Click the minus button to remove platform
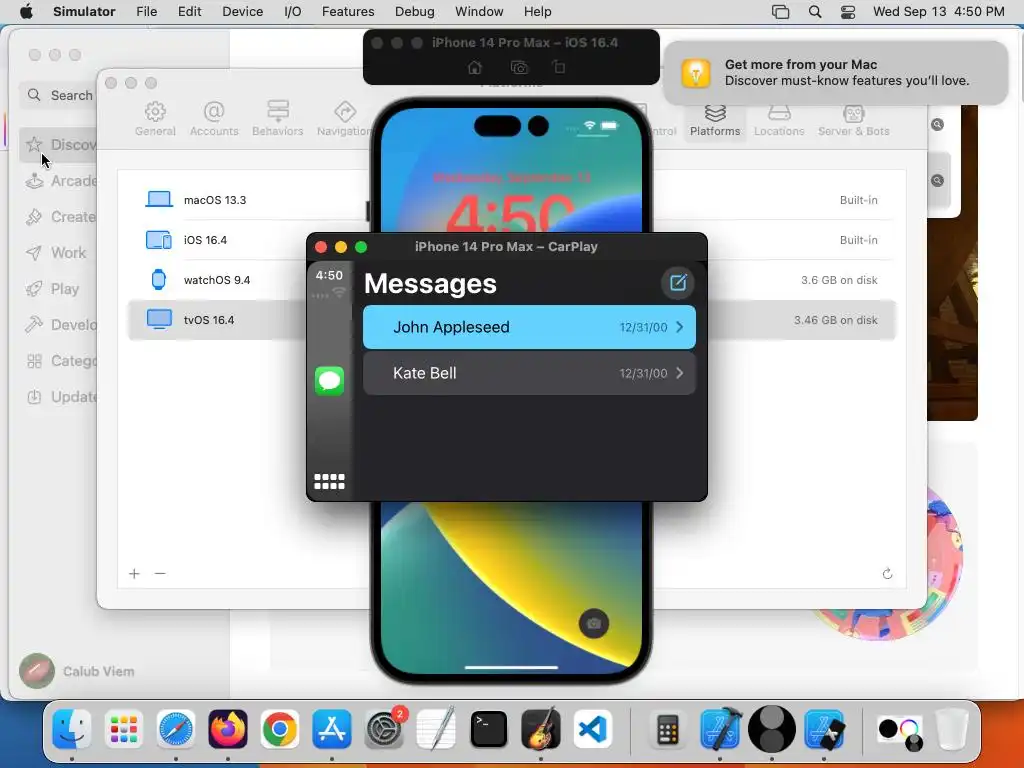1024x768 pixels. (160, 573)
